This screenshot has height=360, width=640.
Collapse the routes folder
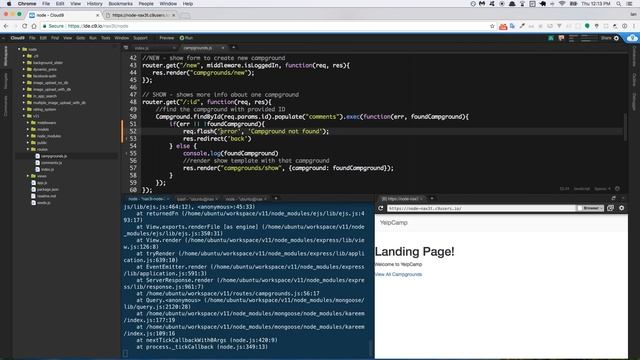pos(28,149)
